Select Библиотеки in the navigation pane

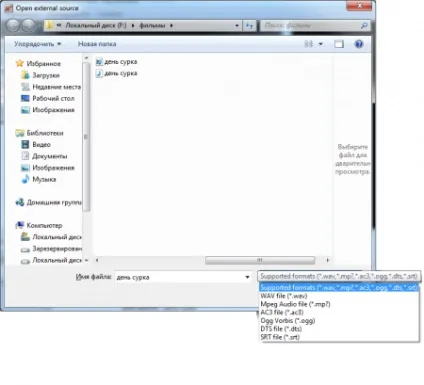40,133
